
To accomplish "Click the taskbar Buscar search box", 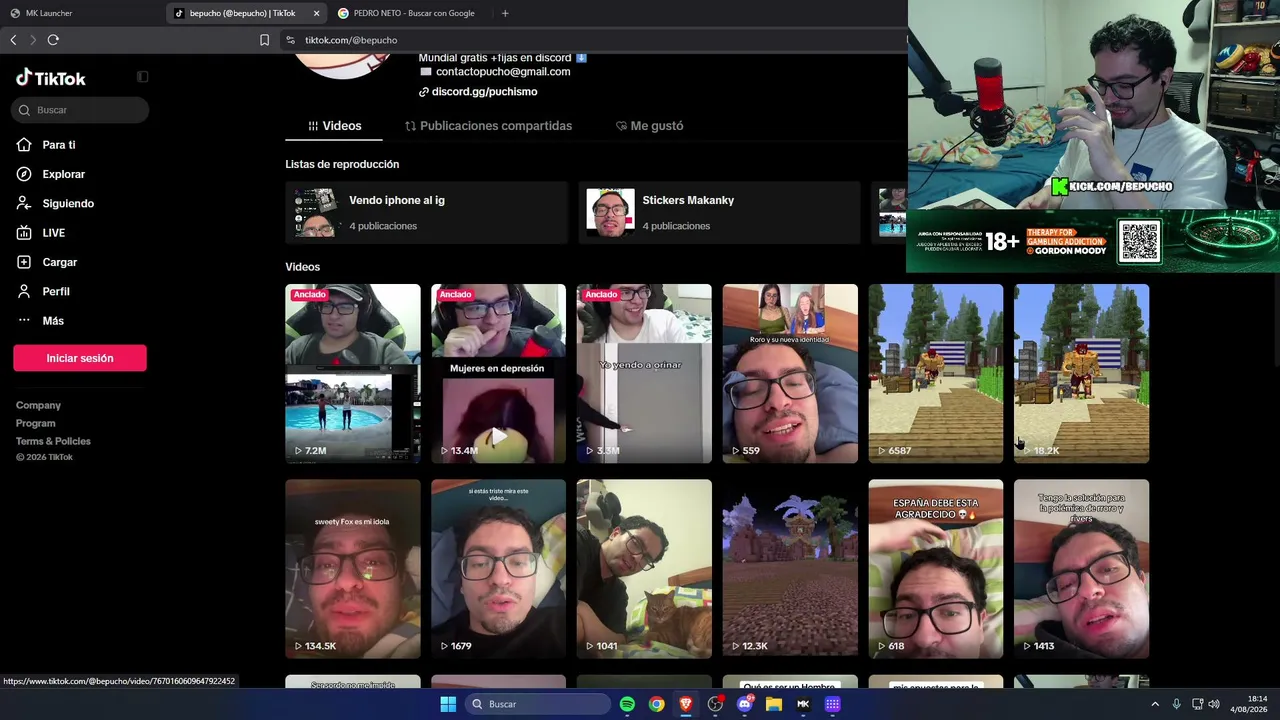I will tap(538, 704).
